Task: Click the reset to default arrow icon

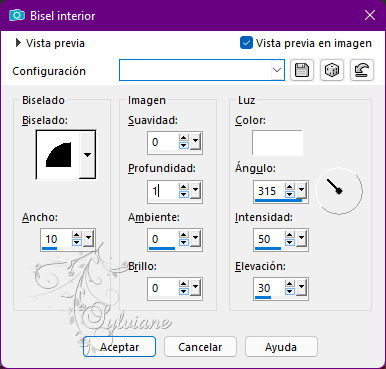Action: click(362, 70)
